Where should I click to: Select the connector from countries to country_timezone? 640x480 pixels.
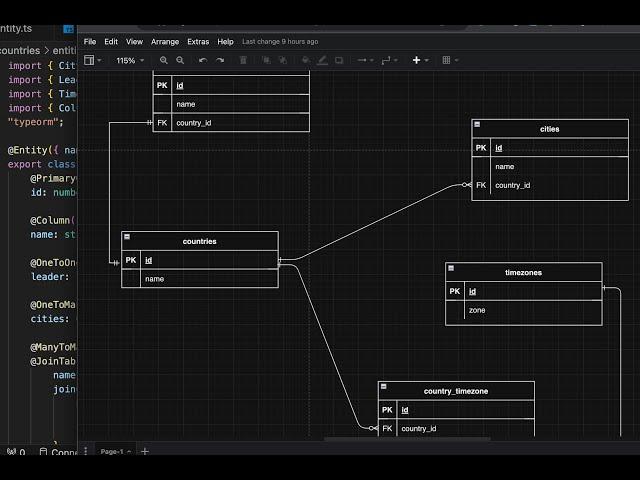(x=327, y=347)
